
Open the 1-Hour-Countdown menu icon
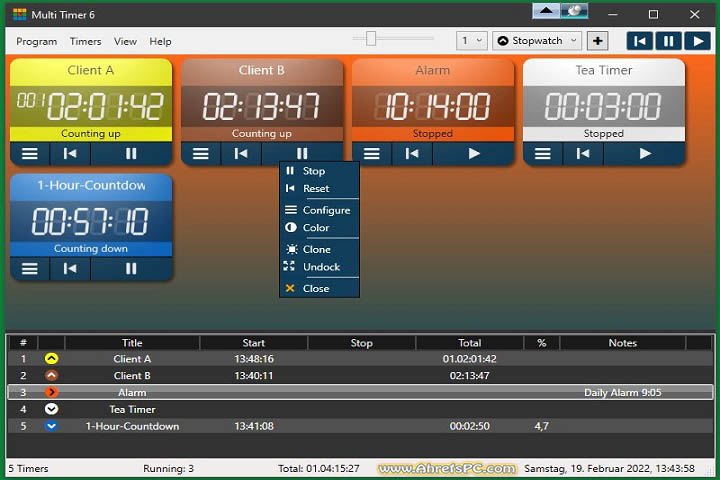click(30, 269)
